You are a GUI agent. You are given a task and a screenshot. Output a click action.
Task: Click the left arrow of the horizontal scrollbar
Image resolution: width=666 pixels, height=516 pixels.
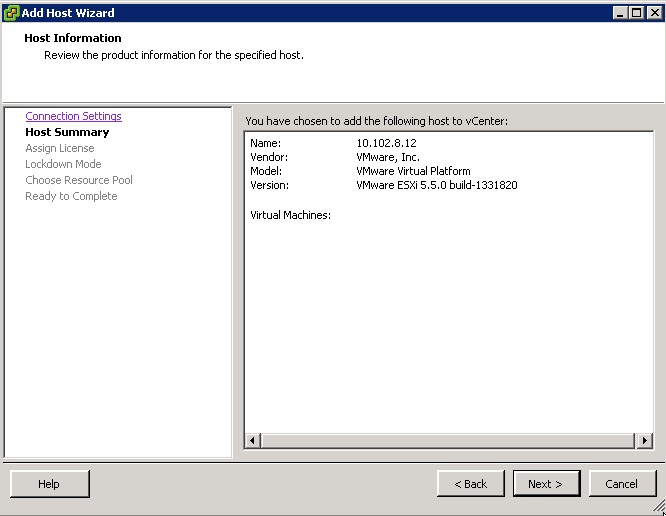252,440
